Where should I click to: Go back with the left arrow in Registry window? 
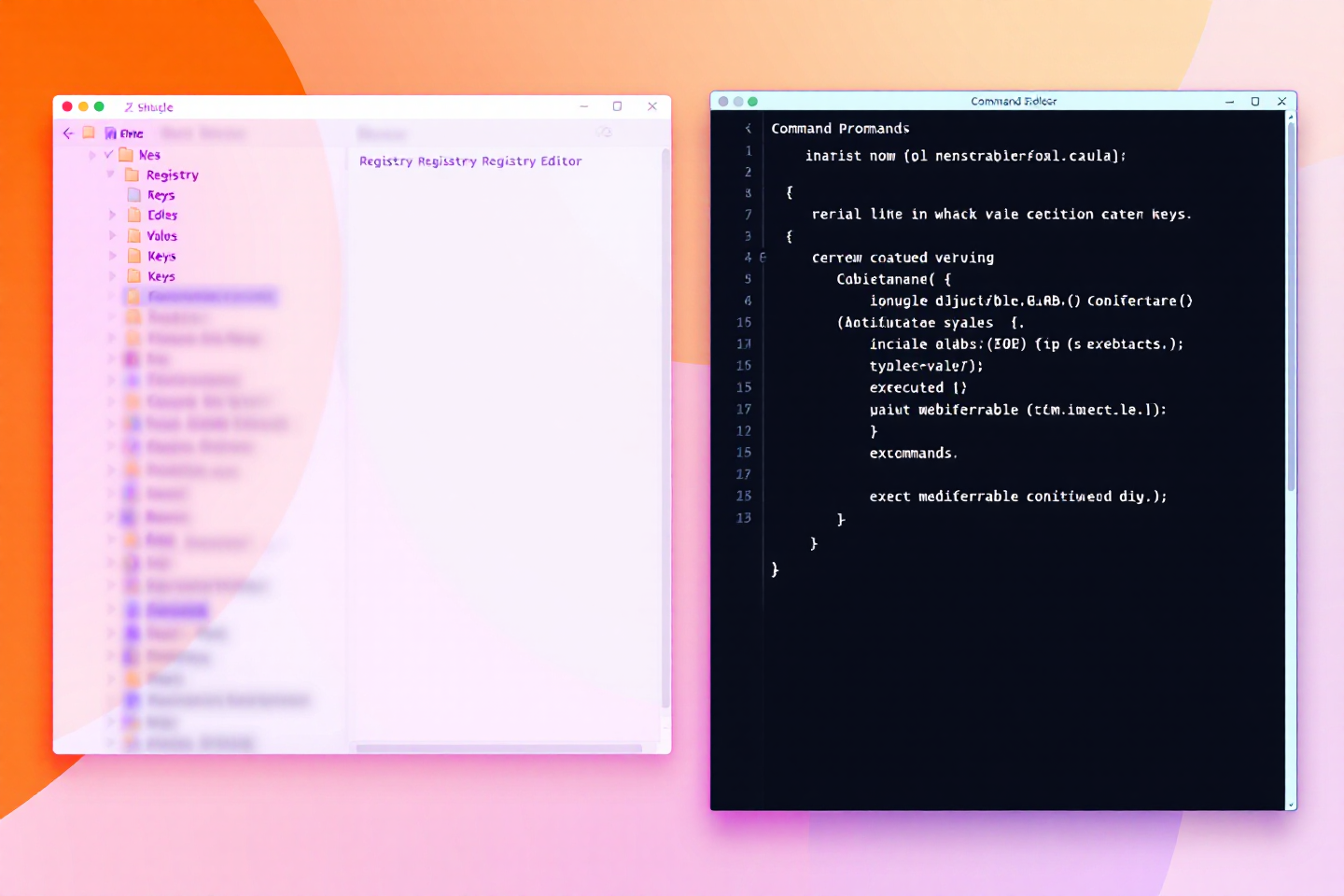coord(68,133)
